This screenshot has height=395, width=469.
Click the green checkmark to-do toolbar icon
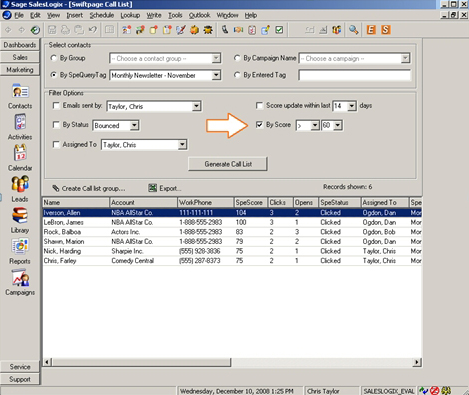click(x=279, y=30)
